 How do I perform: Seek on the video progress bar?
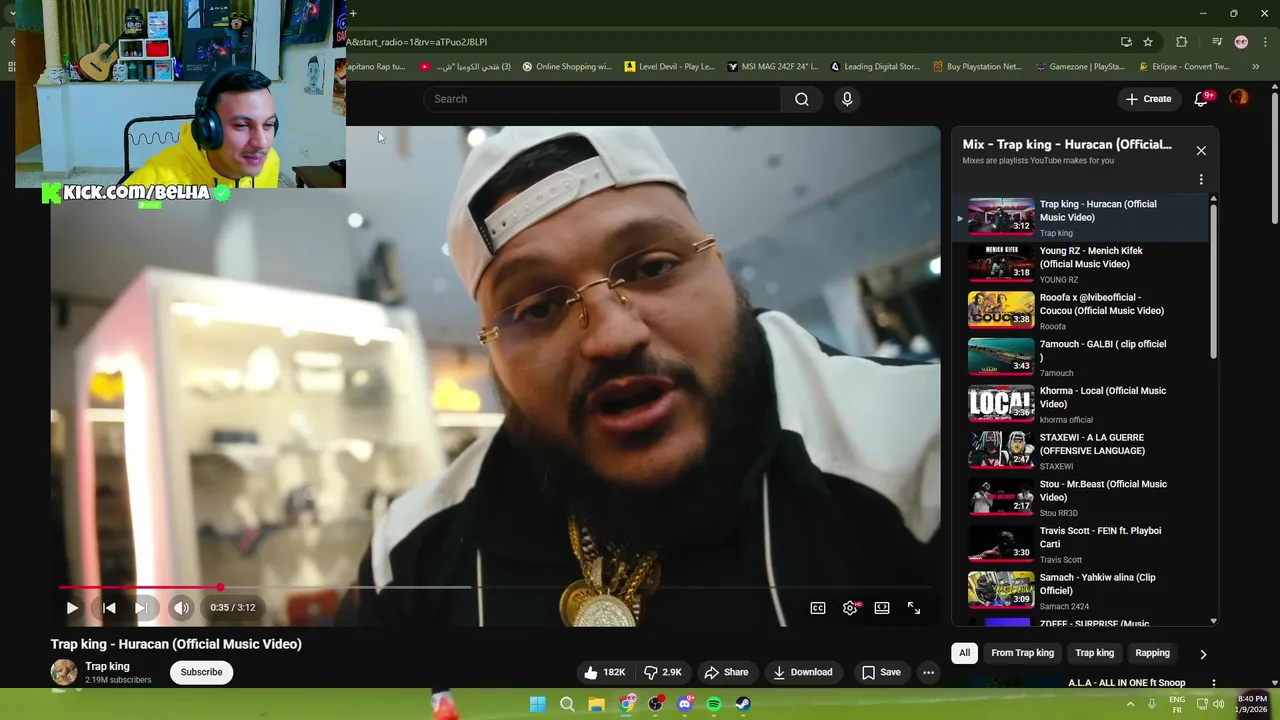click(x=497, y=588)
